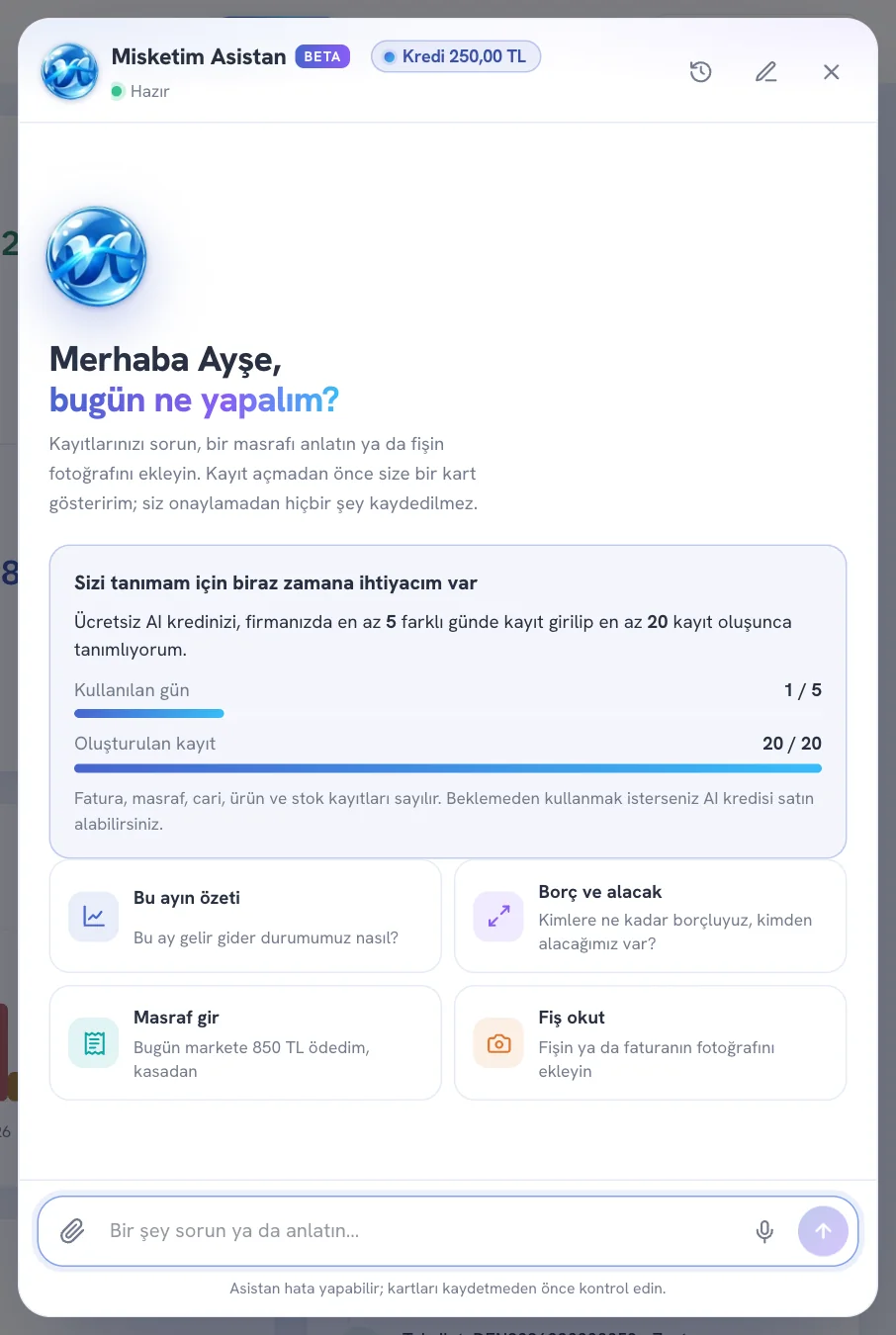Open the chat history clock icon

701,71
